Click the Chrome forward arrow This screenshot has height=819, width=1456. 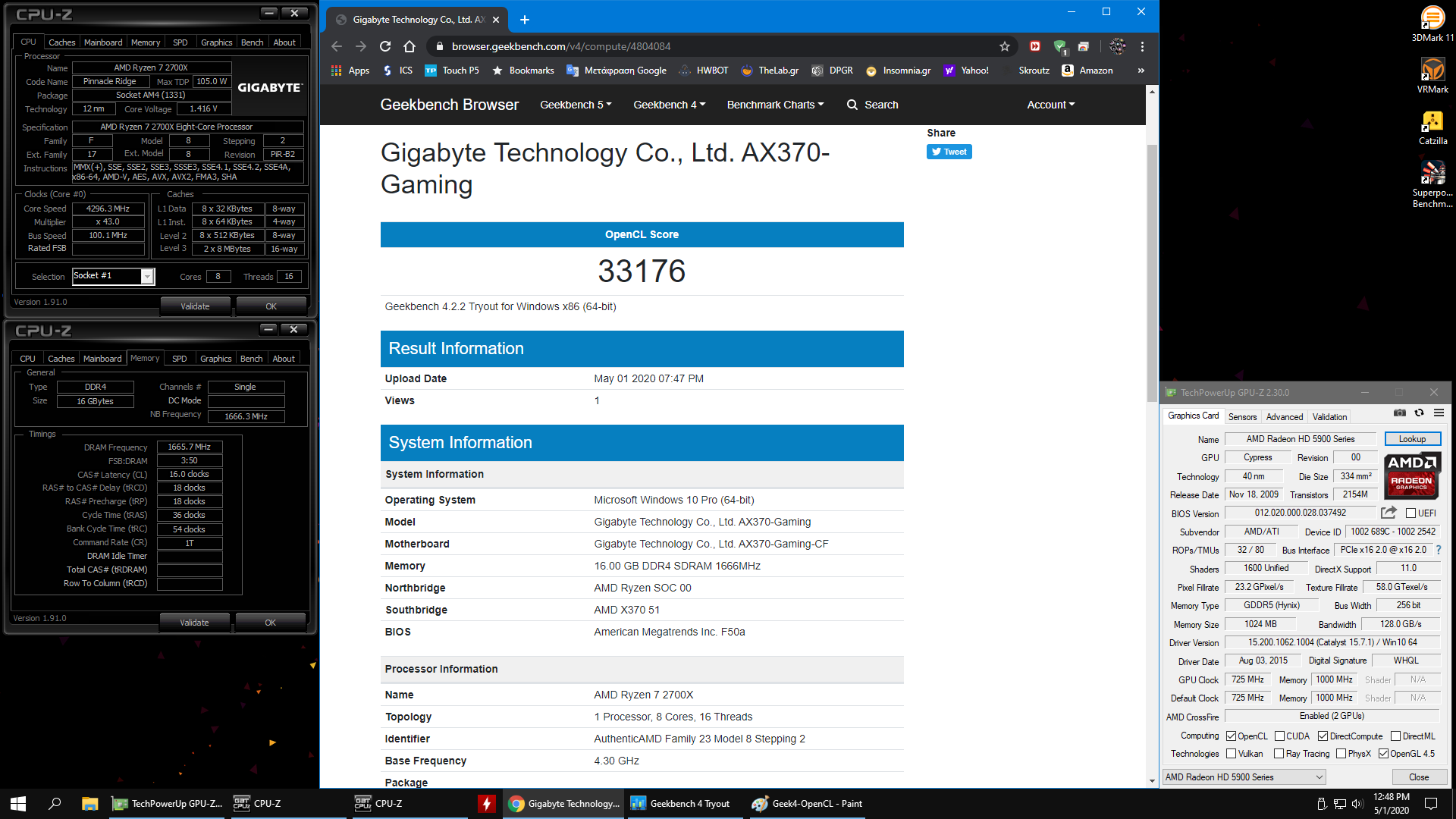click(x=361, y=46)
